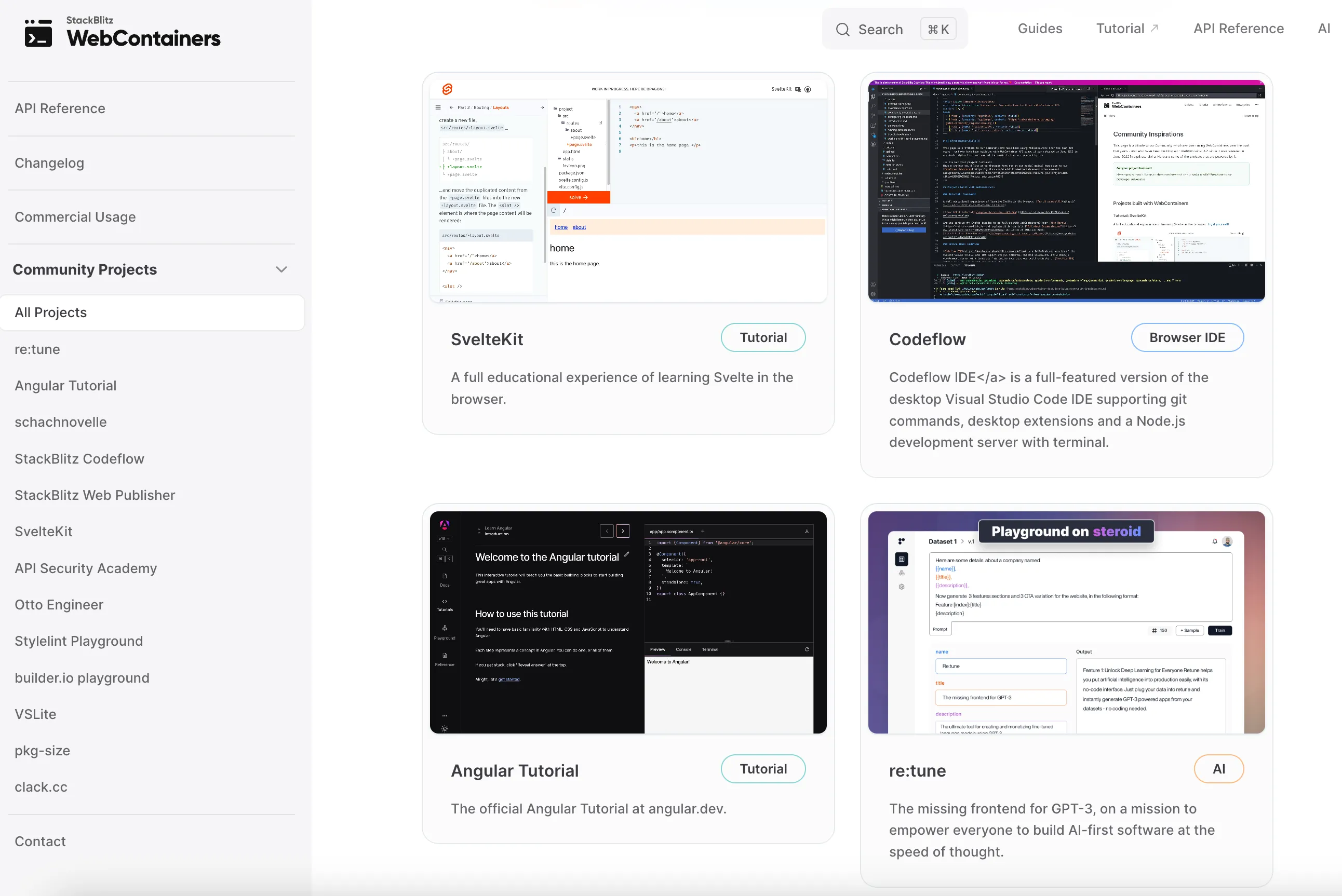Open Commercial Usage in the sidebar

point(75,217)
